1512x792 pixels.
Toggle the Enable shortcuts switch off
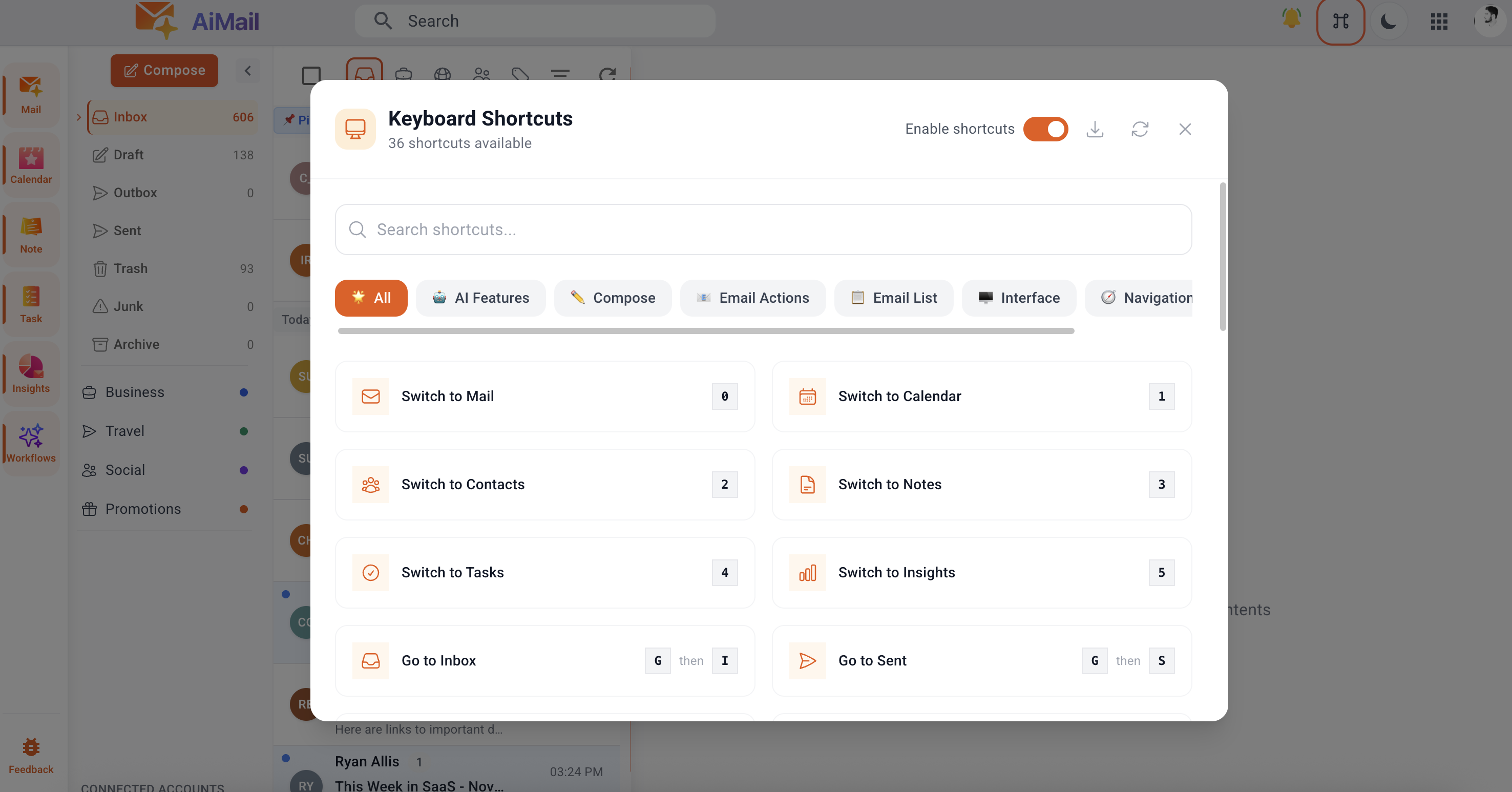[x=1046, y=129]
